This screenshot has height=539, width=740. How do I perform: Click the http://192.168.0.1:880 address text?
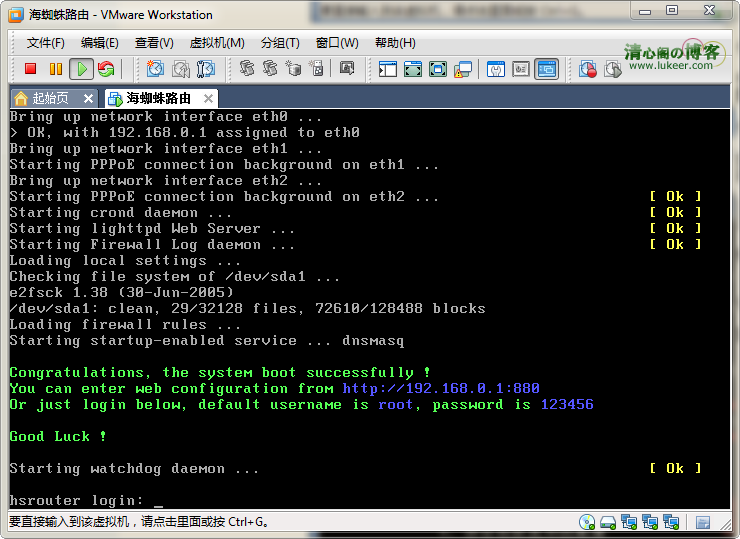(441, 388)
